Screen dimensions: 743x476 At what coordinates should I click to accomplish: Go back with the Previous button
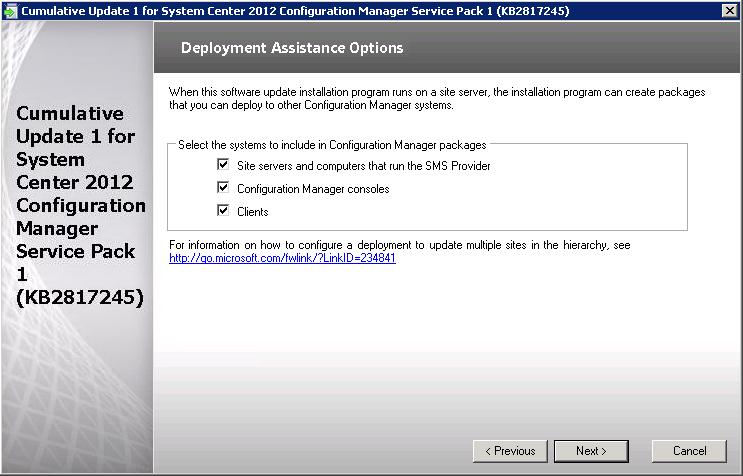(x=510, y=451)
